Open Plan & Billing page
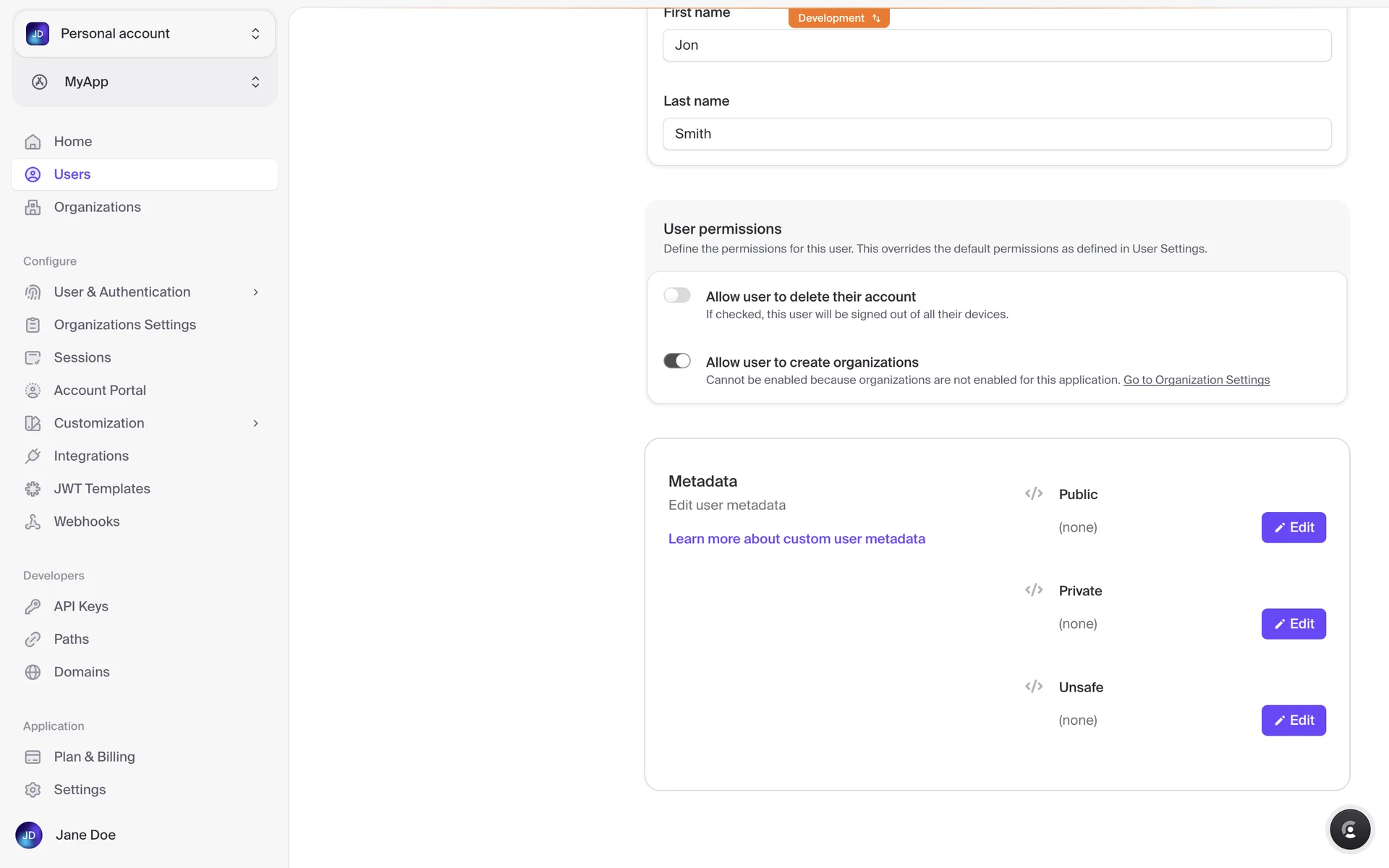The height and width of the screenshot is (868, 1389). pos(94,757)
